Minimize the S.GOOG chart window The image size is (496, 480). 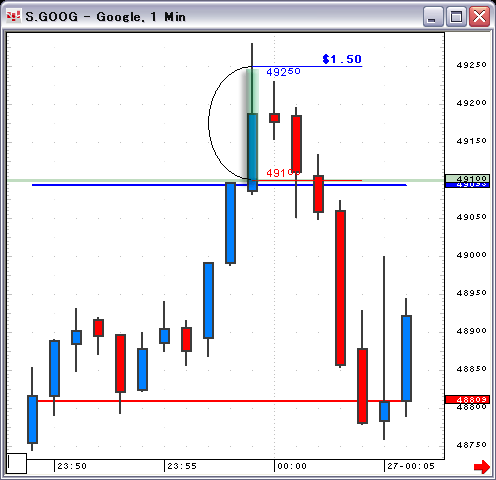(x=433, y=16)
